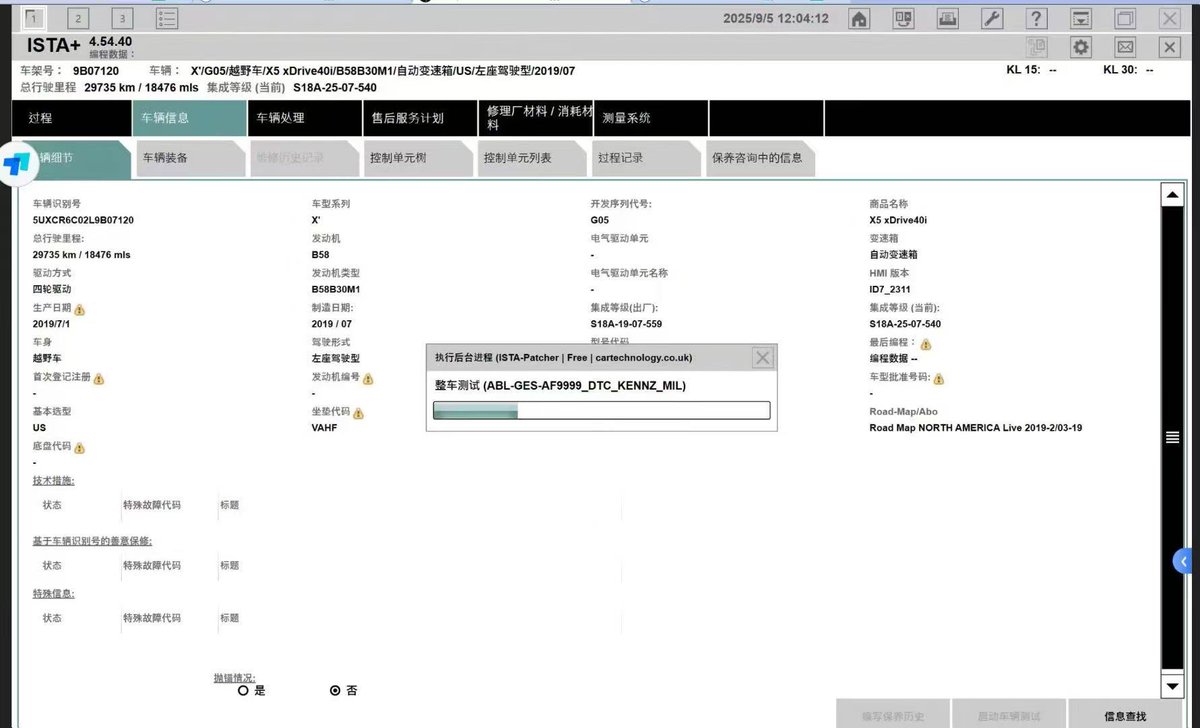Open the connection manager devices icon
The image size is (1200, 728).
coord(903,18)
